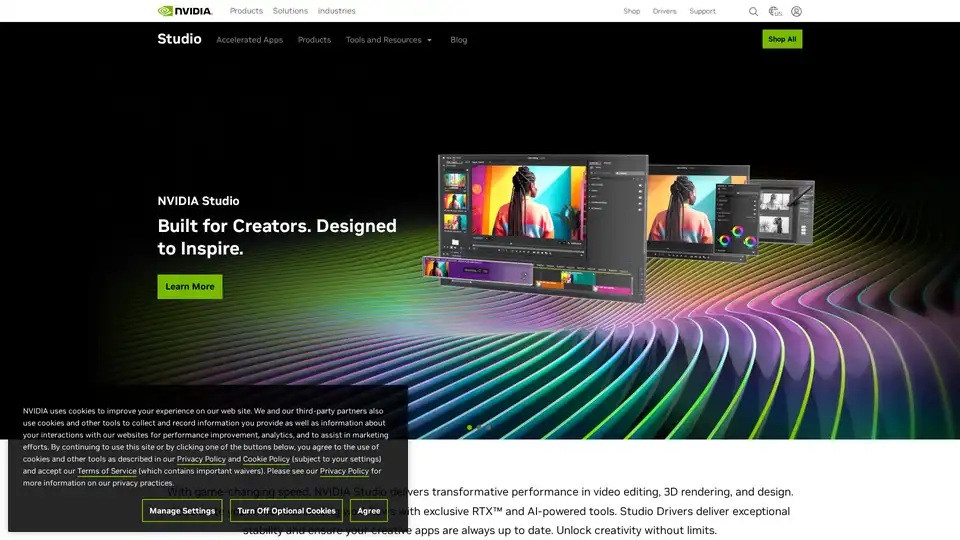Open the Products menu in top bar
The height and width of the screenshot is (540, 960).
tap(246, 11)
